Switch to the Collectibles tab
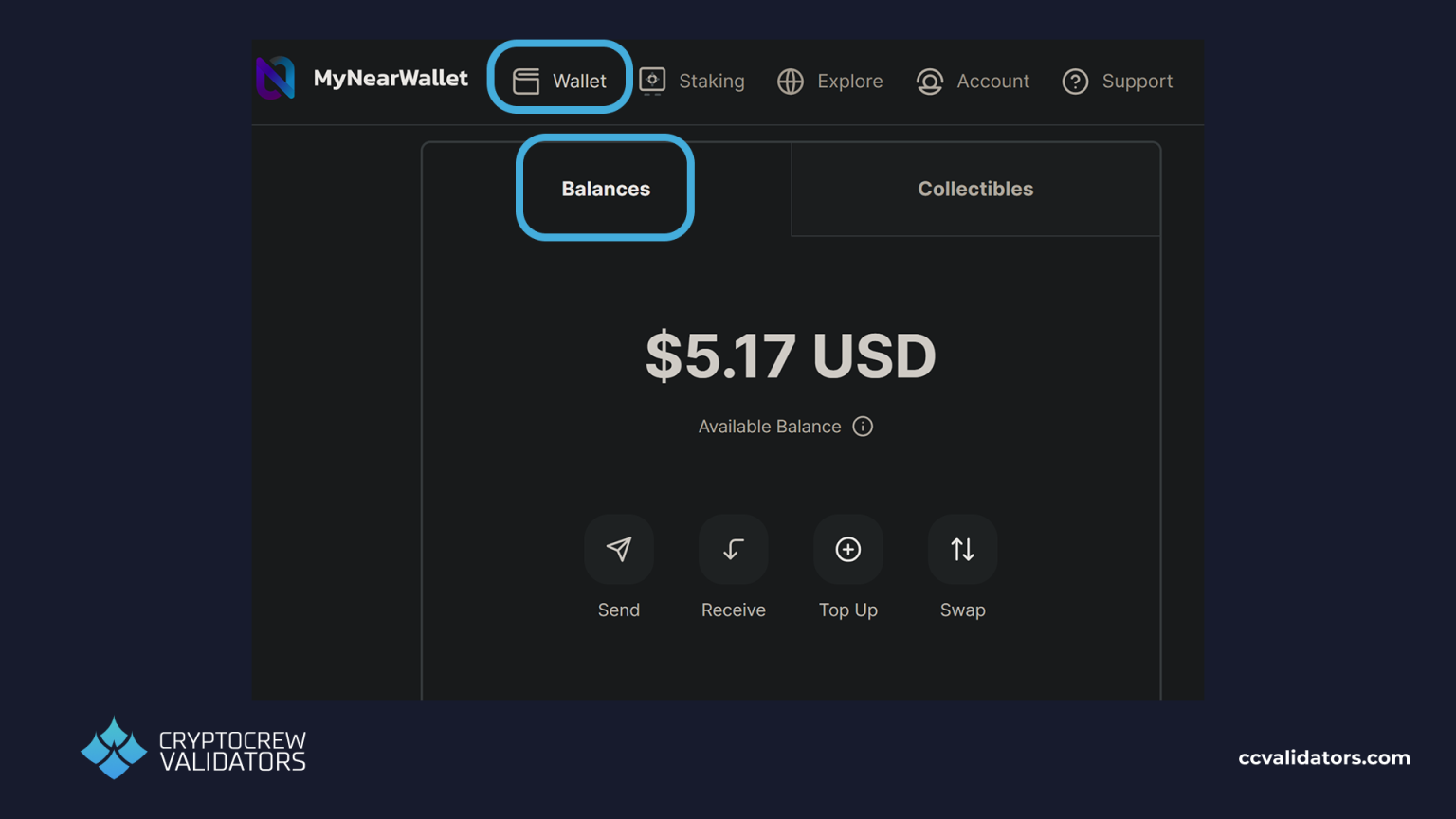The width and height of the screenshot is (1456, 819). [975, 189]
